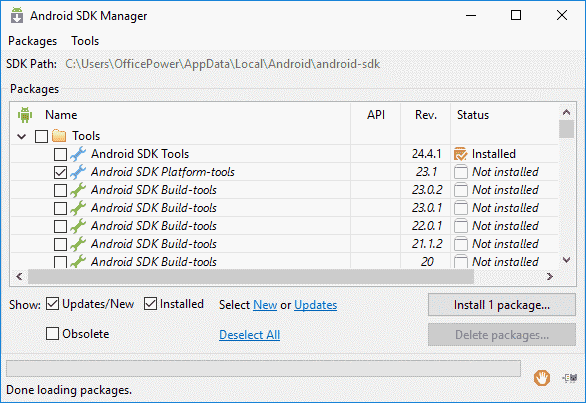The width and height of the screenshot is (586, 403).
Task: Click the Not installed icon in the 22.0.1 row
Action: coord(460,225)
